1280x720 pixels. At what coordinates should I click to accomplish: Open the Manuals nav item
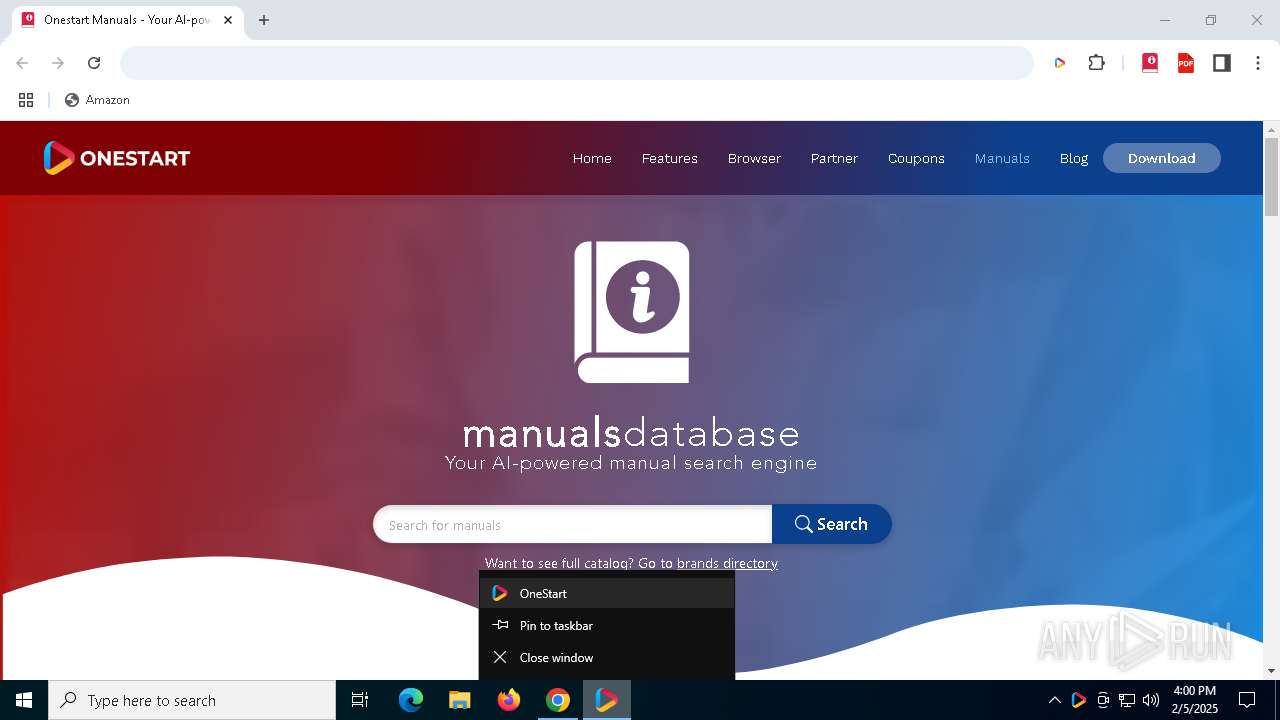1002,158
